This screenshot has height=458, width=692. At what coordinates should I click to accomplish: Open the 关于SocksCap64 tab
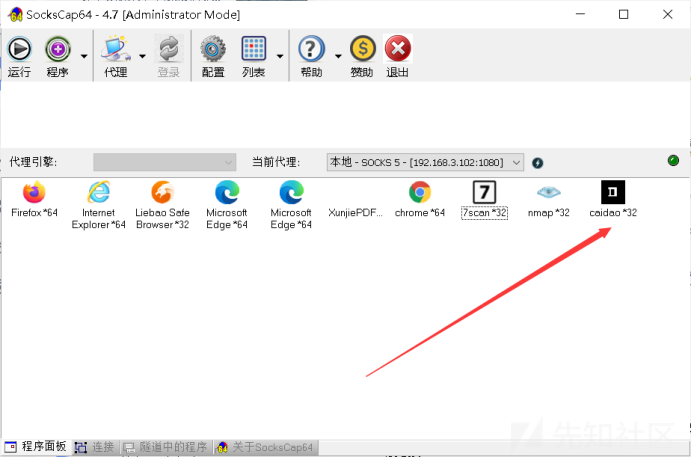click(x=266, y=447)
